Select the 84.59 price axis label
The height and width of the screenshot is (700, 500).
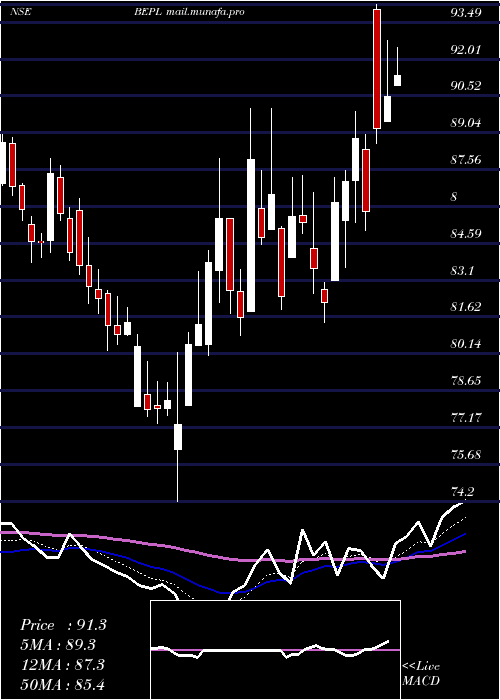(x=466, y=233)
